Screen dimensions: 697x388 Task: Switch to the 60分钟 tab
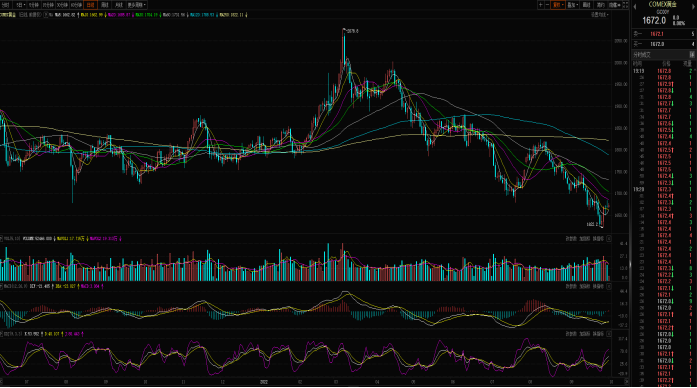click(76, 5)
